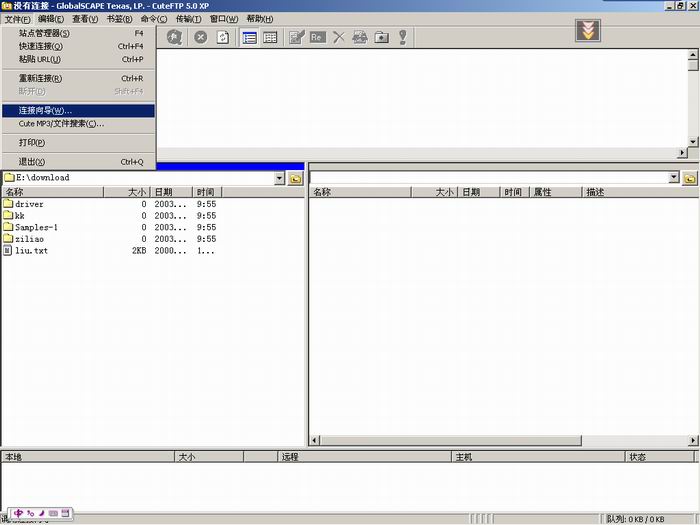
Task: Open the 命令(C) menu
Action: (x=154, y=19)
